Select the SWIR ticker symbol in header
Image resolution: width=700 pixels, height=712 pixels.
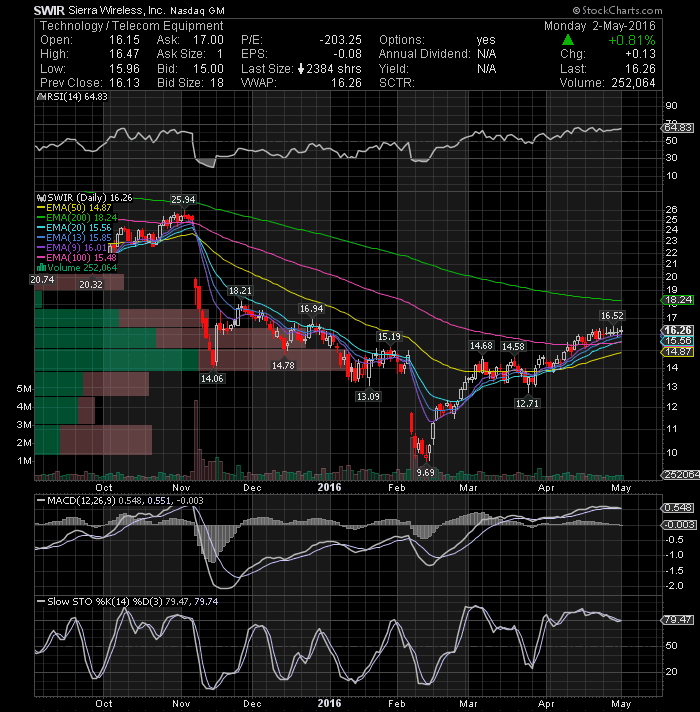tap(49, 10)
